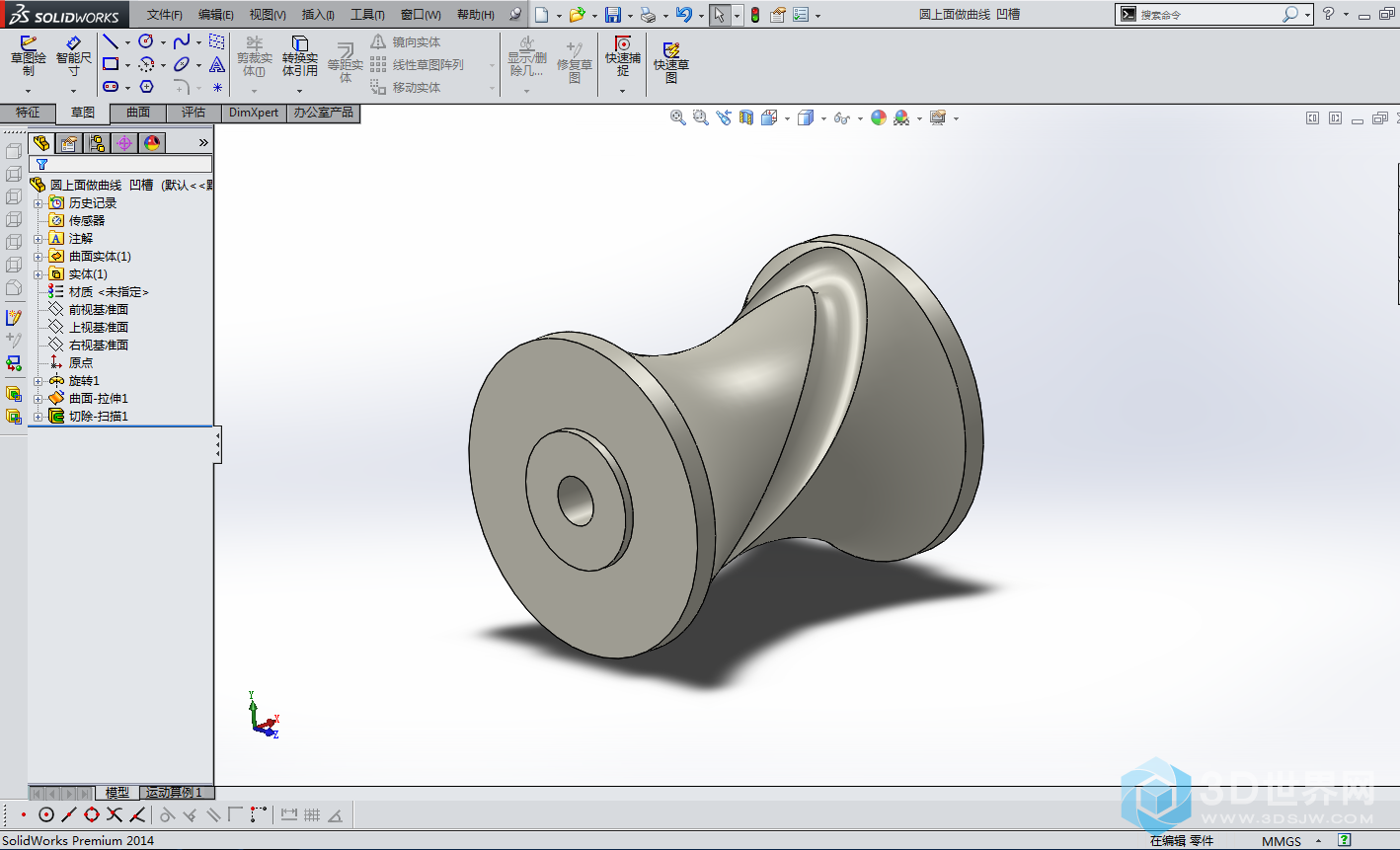Click the 草图绘制 sketch tool
Screen dimensions: 1400x850
tap(28, 56)
